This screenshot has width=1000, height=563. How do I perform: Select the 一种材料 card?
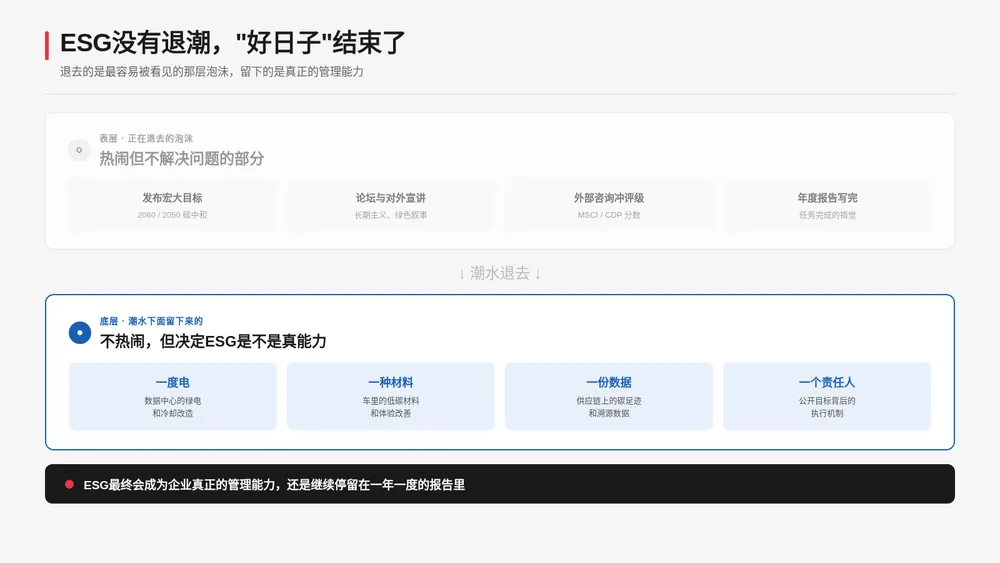[391, 396]
